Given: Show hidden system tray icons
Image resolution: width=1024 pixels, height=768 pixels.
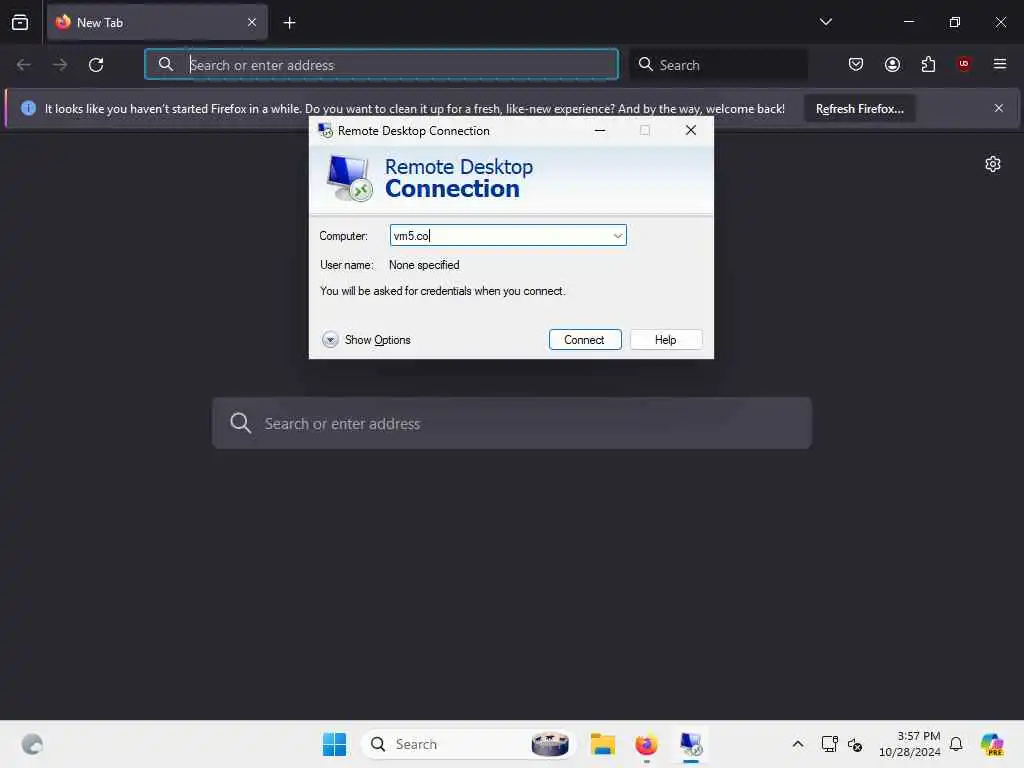Looking at the screenshot, I should pos(797,744).
